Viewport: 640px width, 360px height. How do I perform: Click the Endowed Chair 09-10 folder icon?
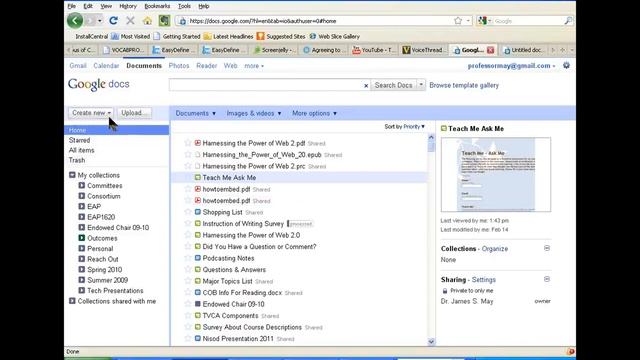point(198,304)
